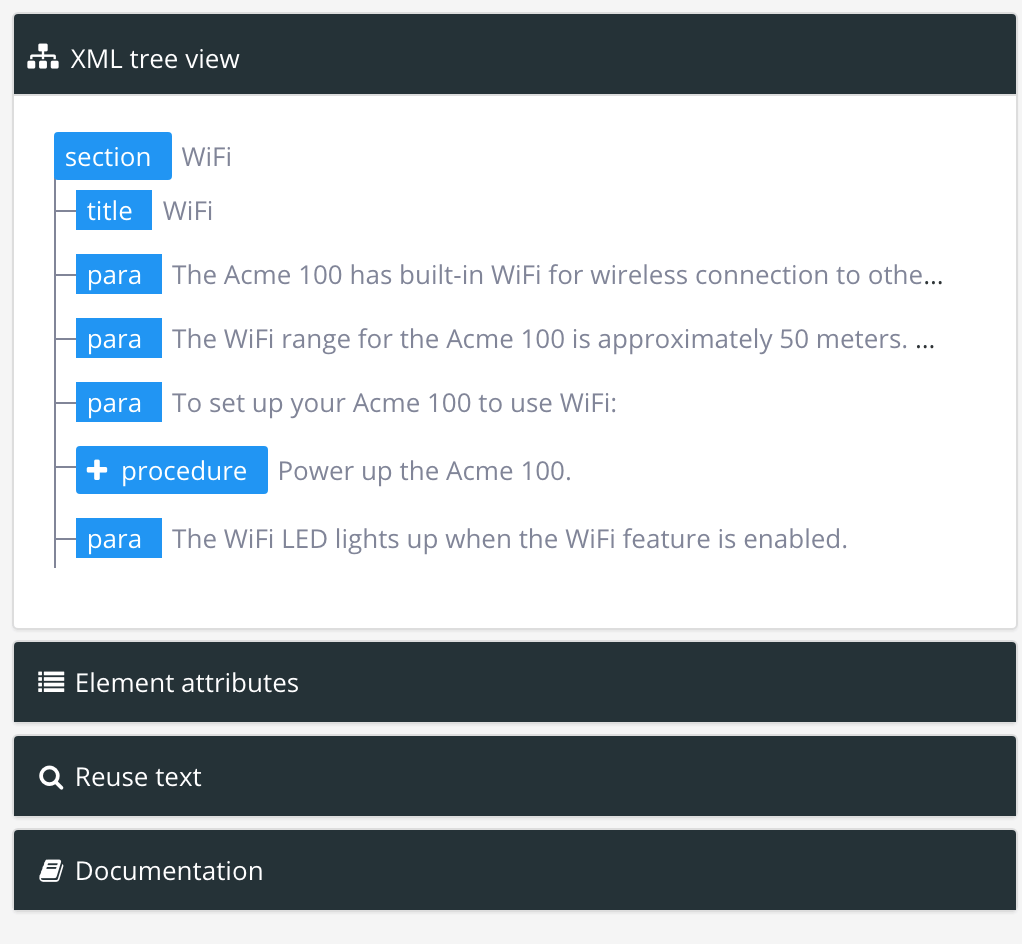This screenshot has width=1022, height=944.
Task: Click the list icon on Element attributes header
Action: 50,682
